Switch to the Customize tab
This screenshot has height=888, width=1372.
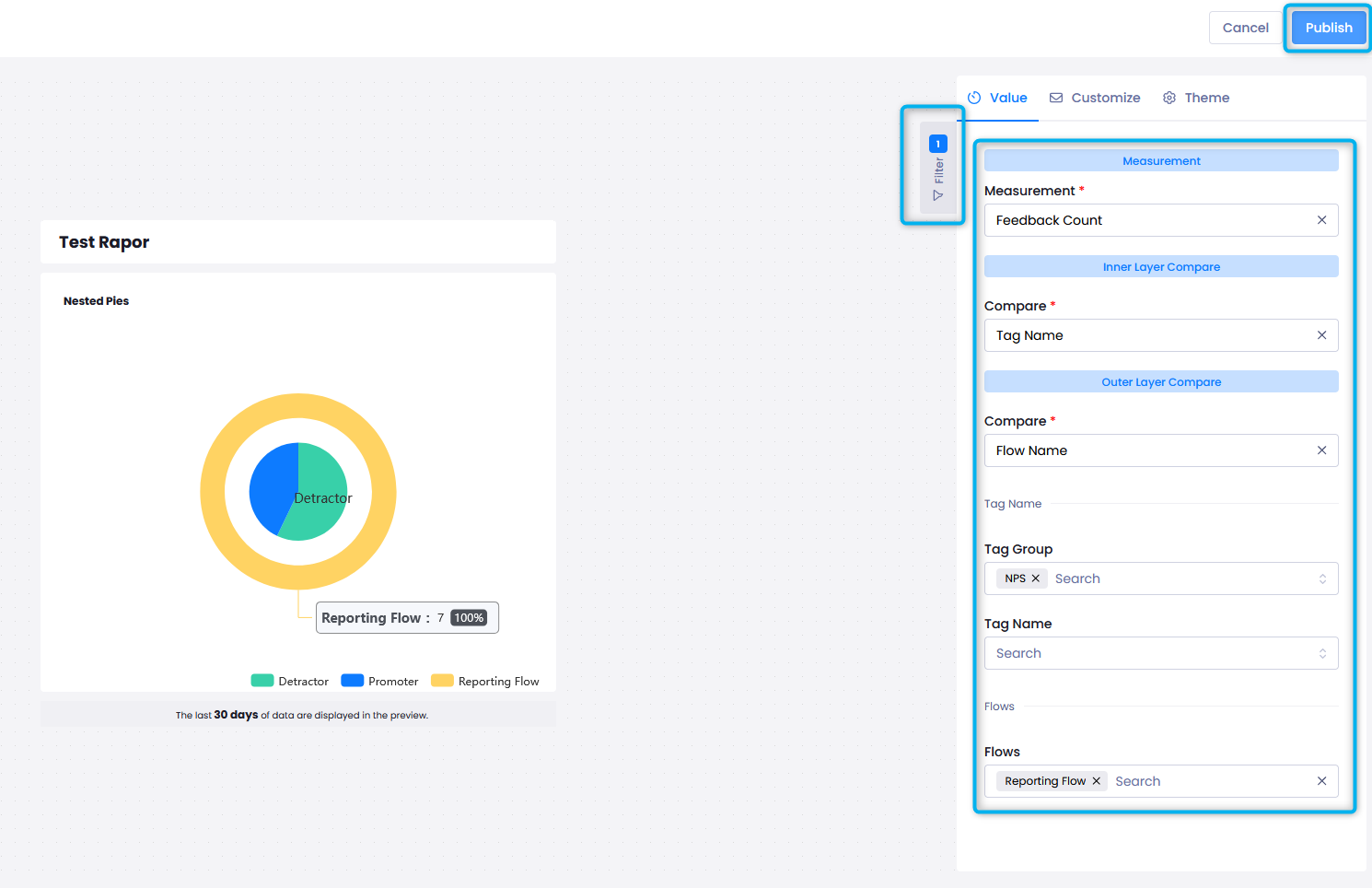click(1105, 98)
